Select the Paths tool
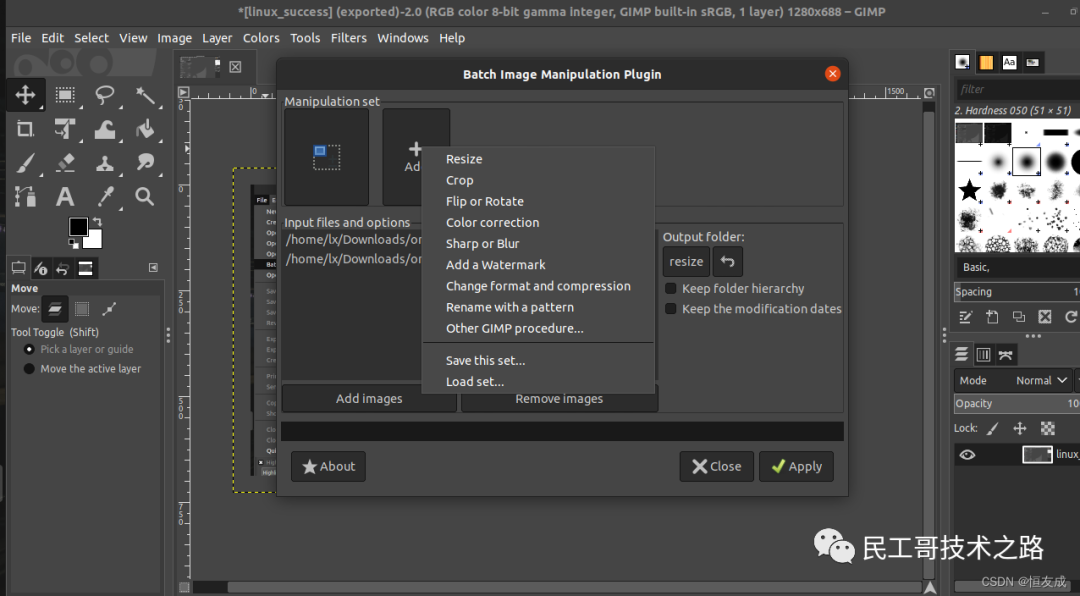The image size is (1080, 596). [25, 196]
